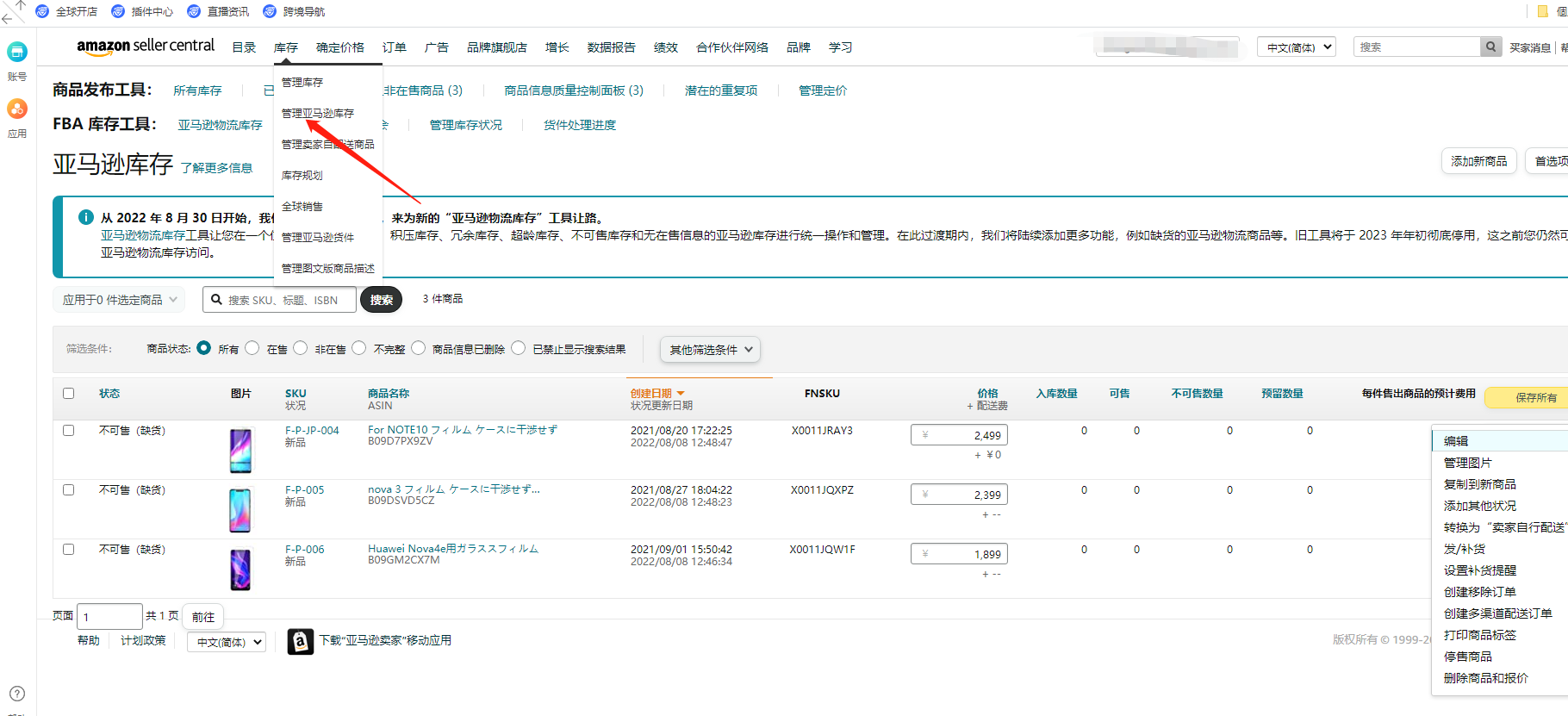This screenshot has height=716, width=1568.
Task: Open the 管理库存状况 link
Action: click(466, 125)
